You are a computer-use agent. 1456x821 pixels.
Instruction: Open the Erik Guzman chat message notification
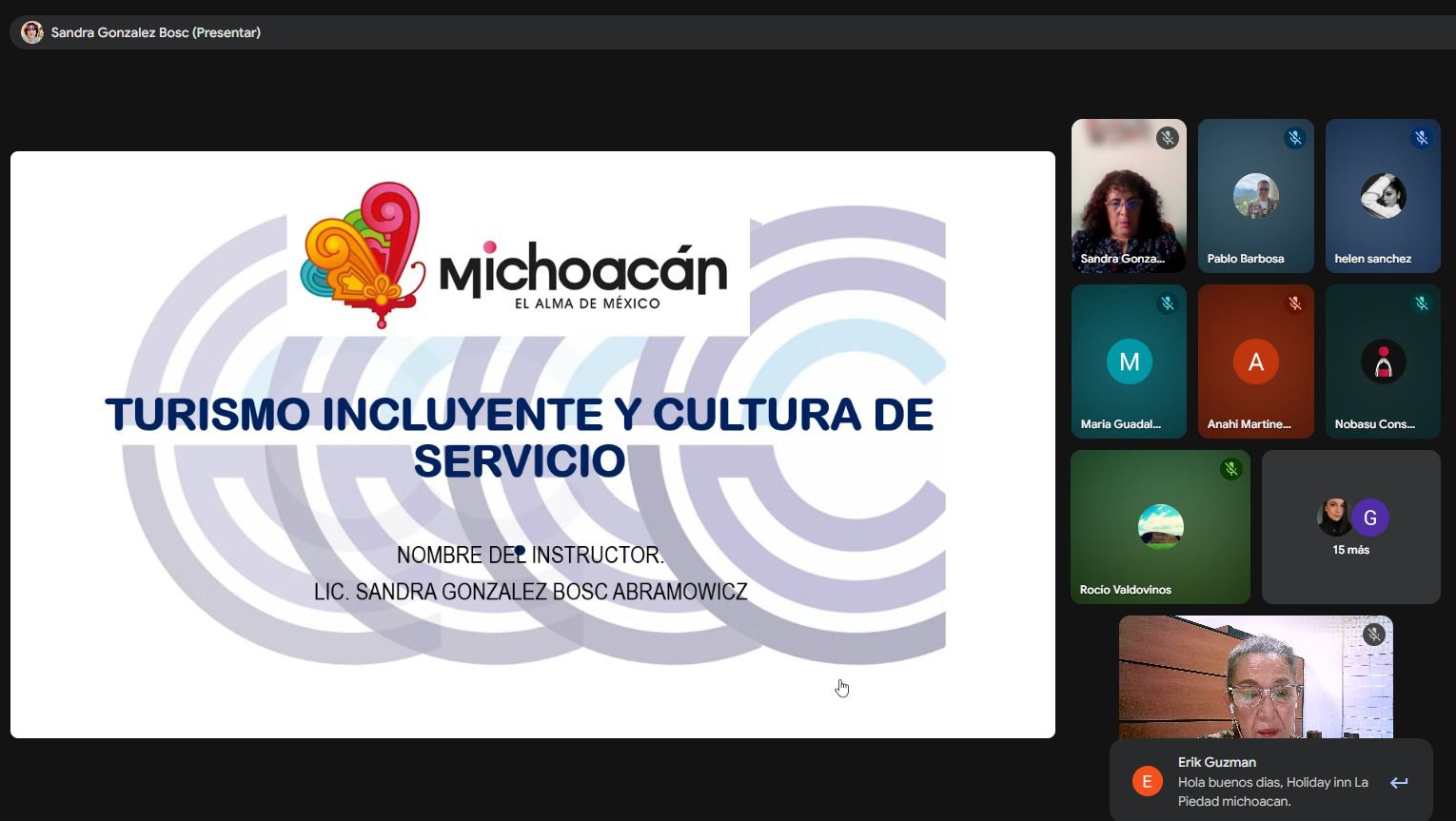[1270, 780]
